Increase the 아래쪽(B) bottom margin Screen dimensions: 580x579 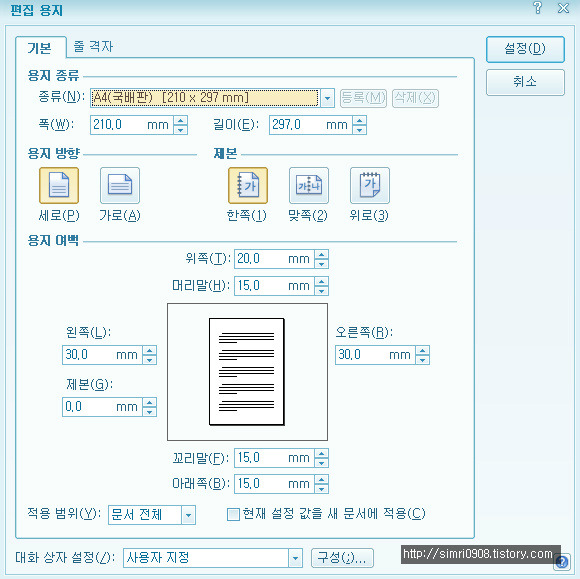(321, 479)
